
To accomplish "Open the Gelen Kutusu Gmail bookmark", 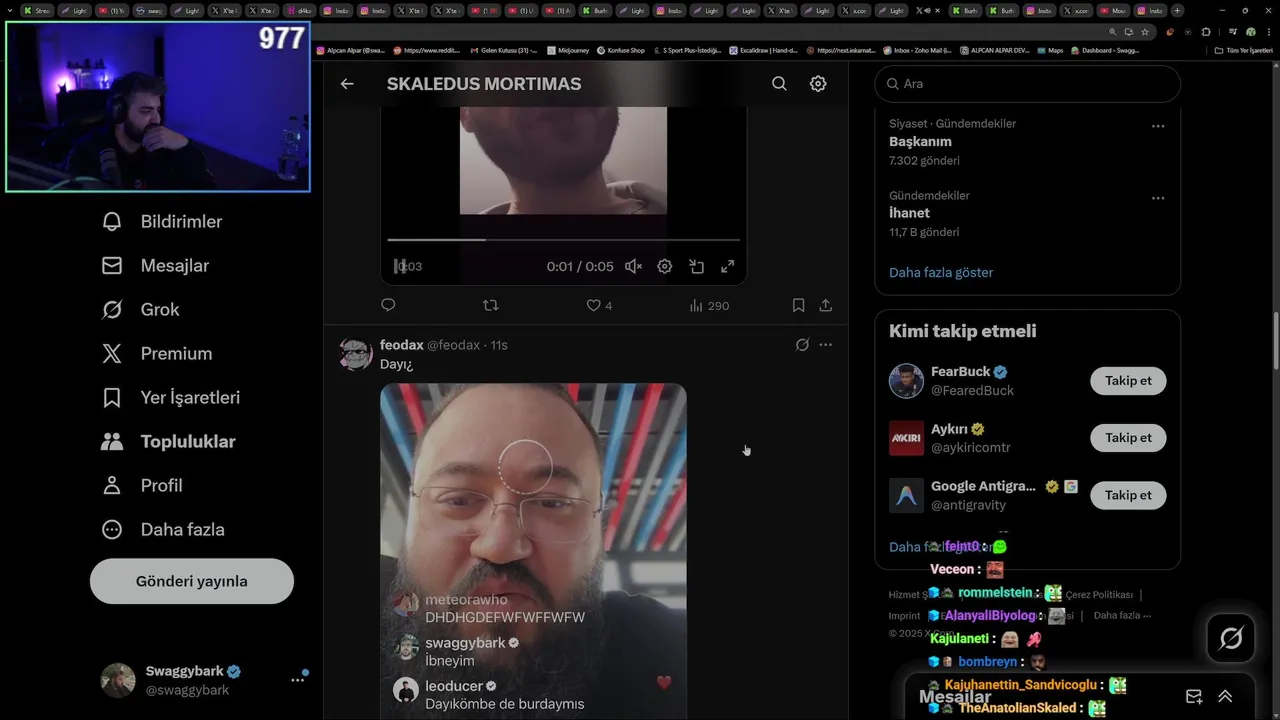I will click(x=503, y=50).
